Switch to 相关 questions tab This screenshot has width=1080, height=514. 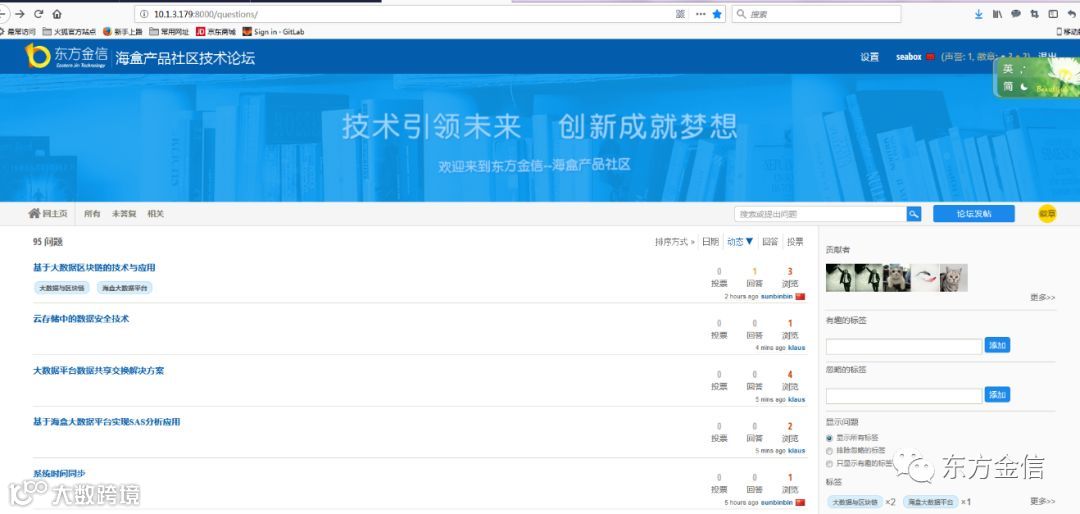tap(155, 214)
